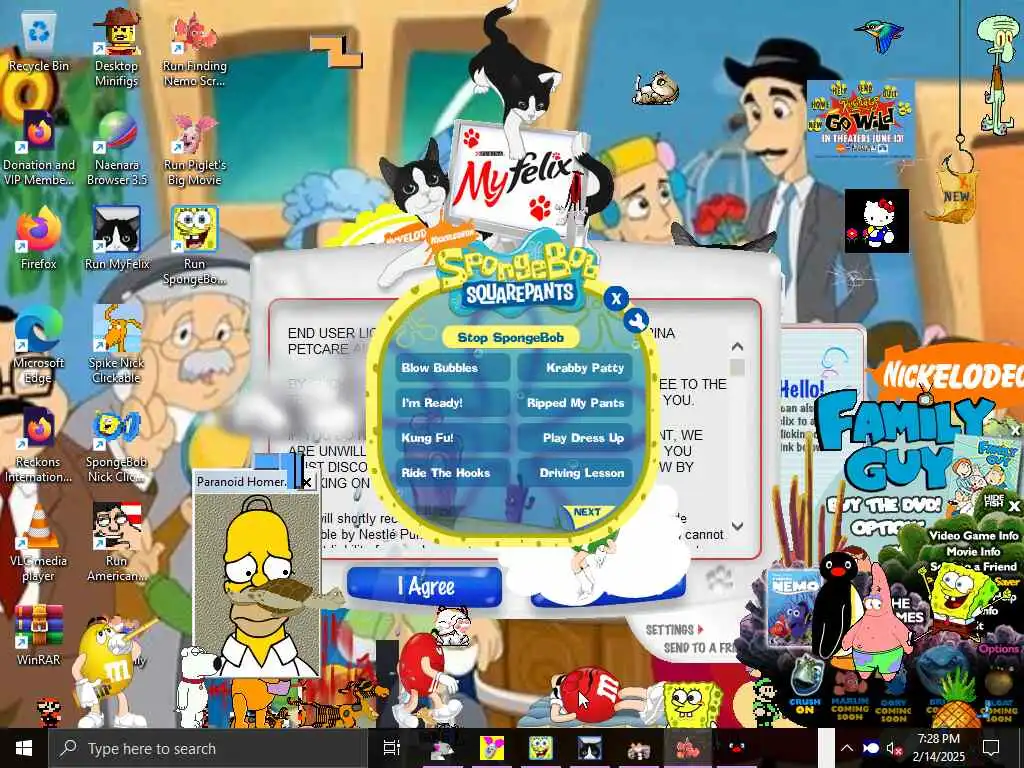Open Movie Info on Nemo menu
Image resolution: width=1024 pixels, height=768 pixels.
click(973, 552)
